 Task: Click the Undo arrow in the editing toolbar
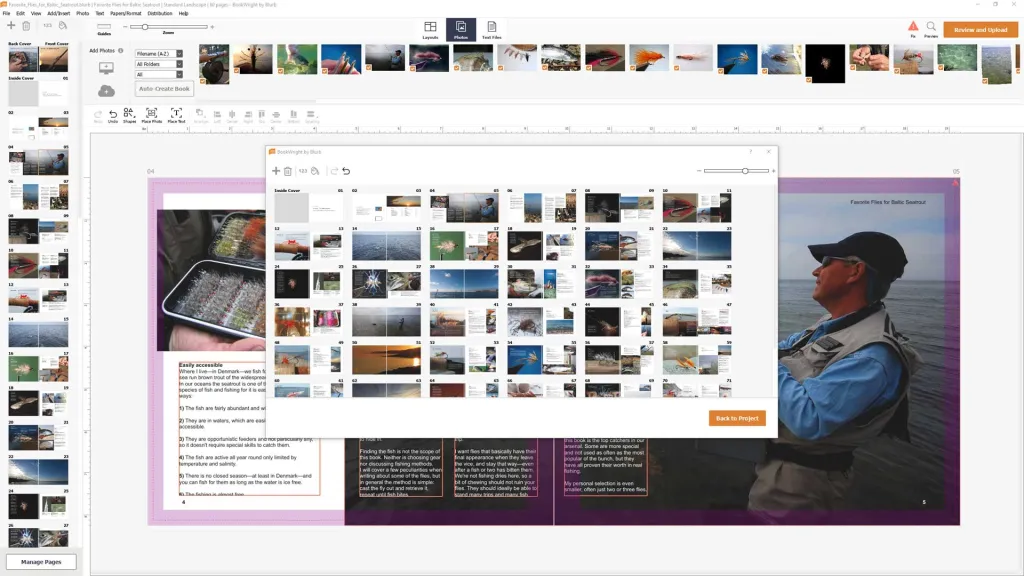pyautogui.click(x=113, y=116)
